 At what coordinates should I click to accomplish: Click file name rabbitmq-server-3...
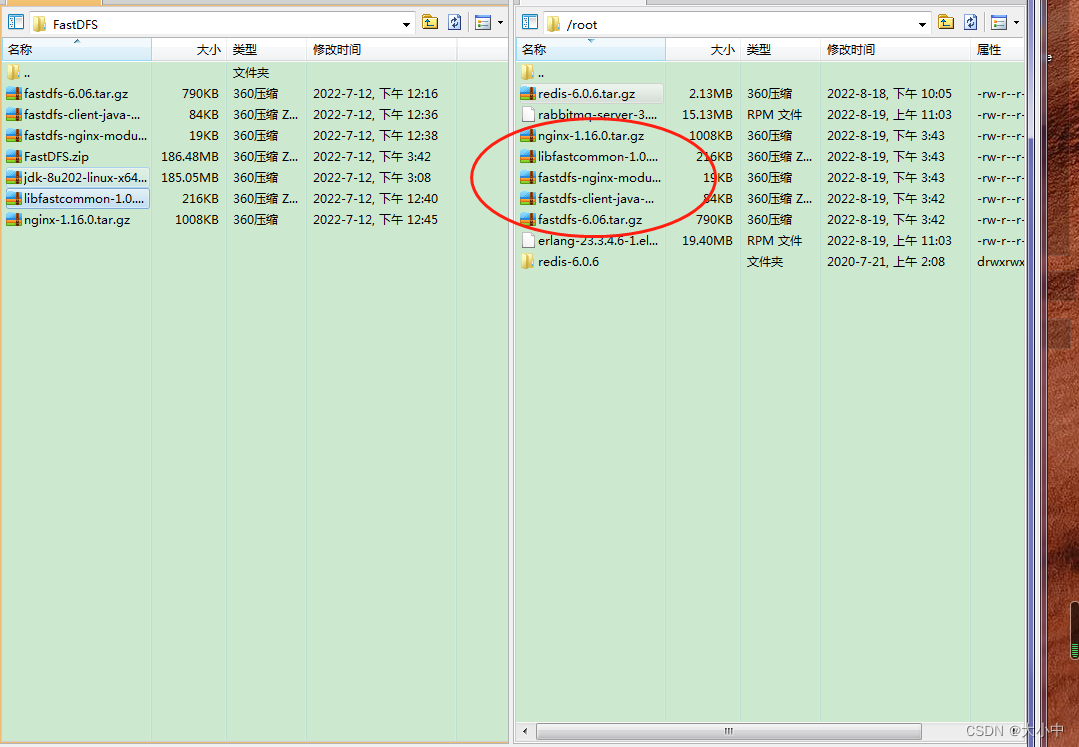point(597,115)
